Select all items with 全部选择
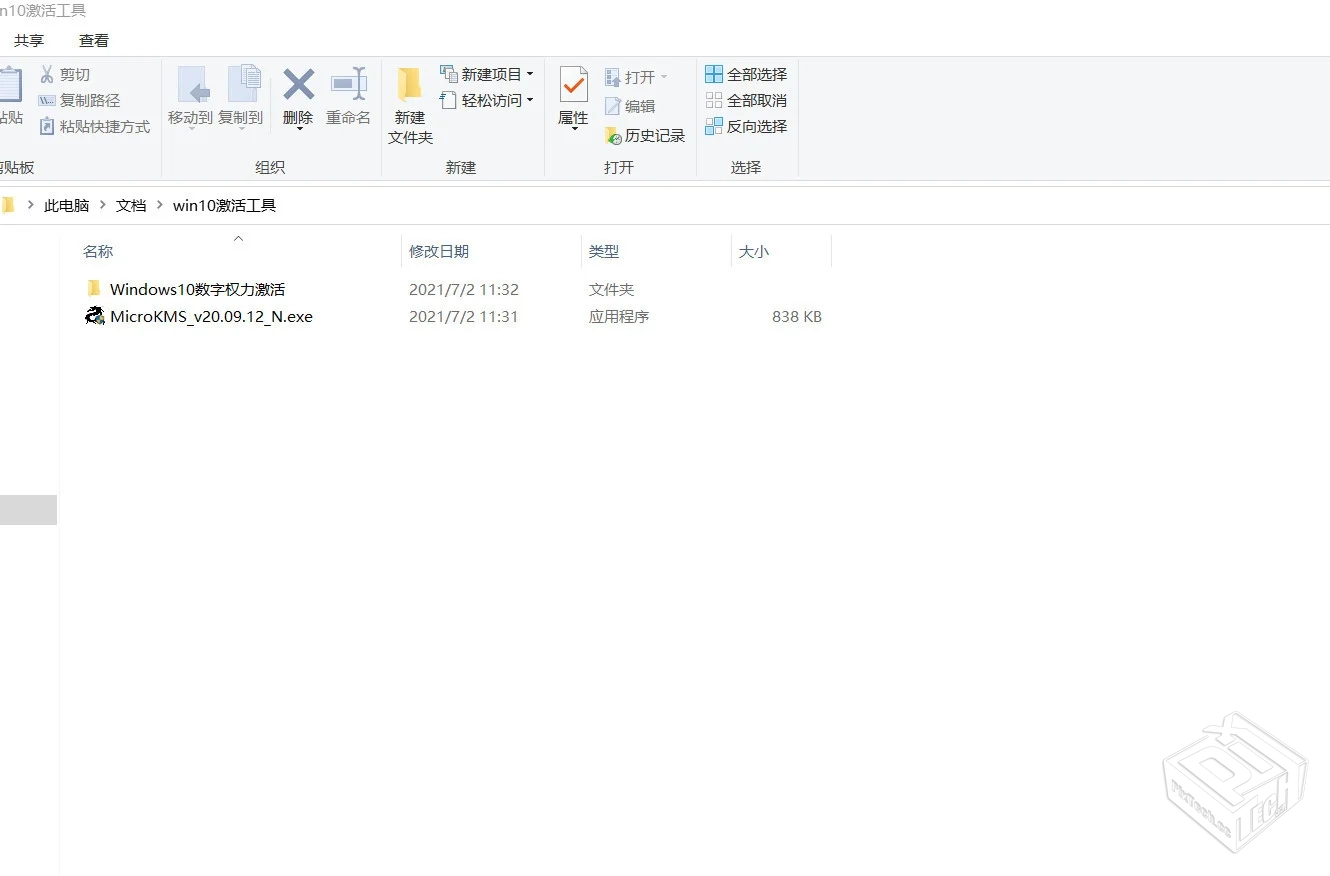 pos(747,73)
